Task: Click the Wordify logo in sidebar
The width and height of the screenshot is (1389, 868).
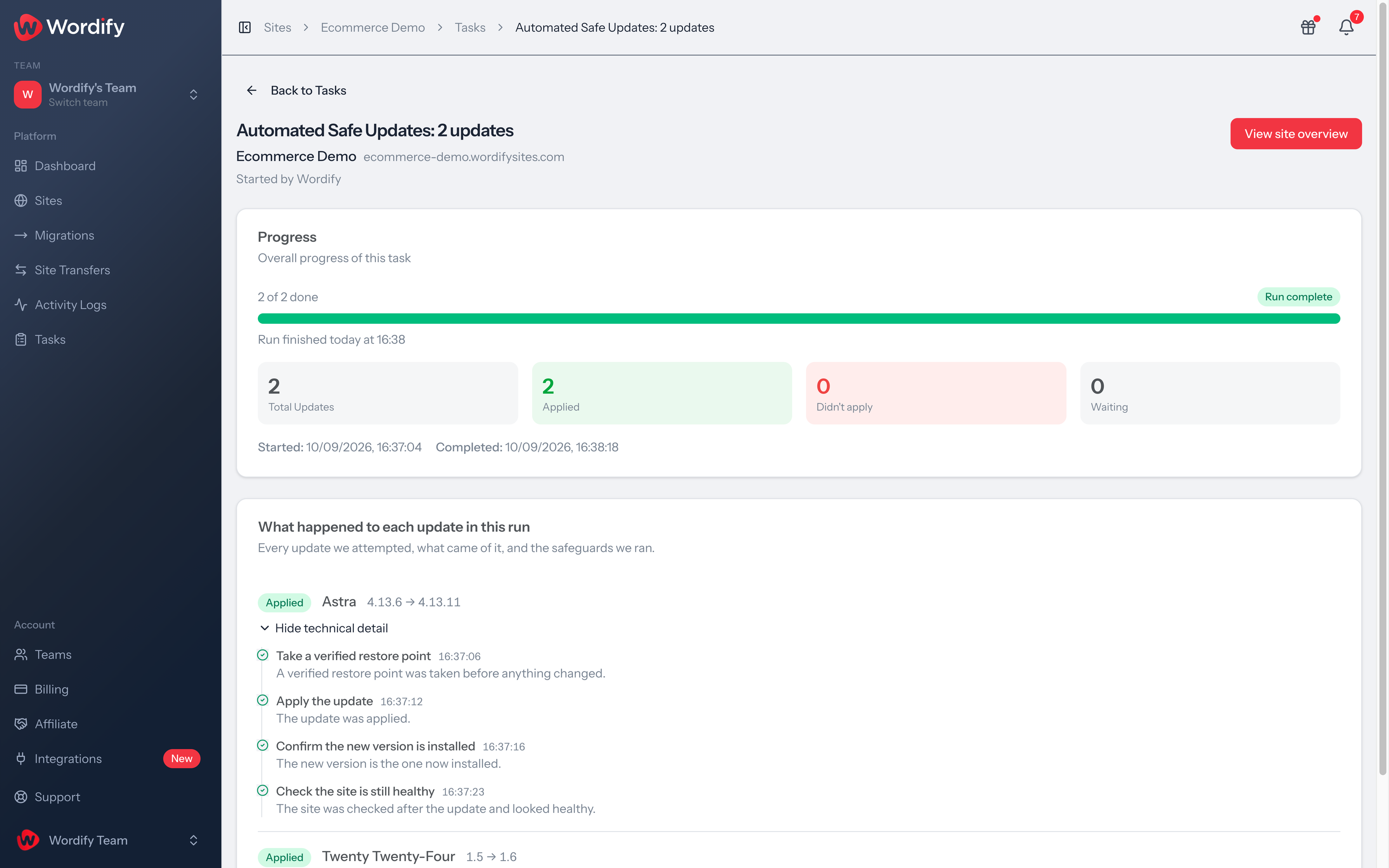Action: click(69, 26)
